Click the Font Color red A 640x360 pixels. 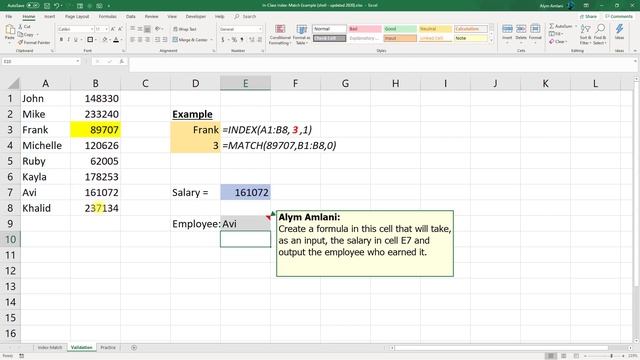(116, 40)
